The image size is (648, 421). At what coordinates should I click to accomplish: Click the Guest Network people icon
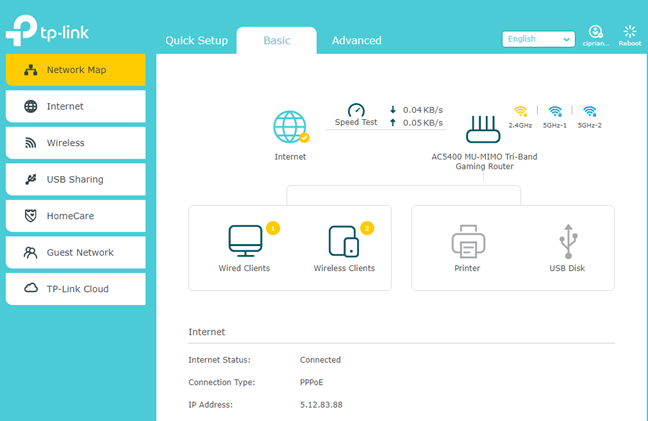[30, 252]
